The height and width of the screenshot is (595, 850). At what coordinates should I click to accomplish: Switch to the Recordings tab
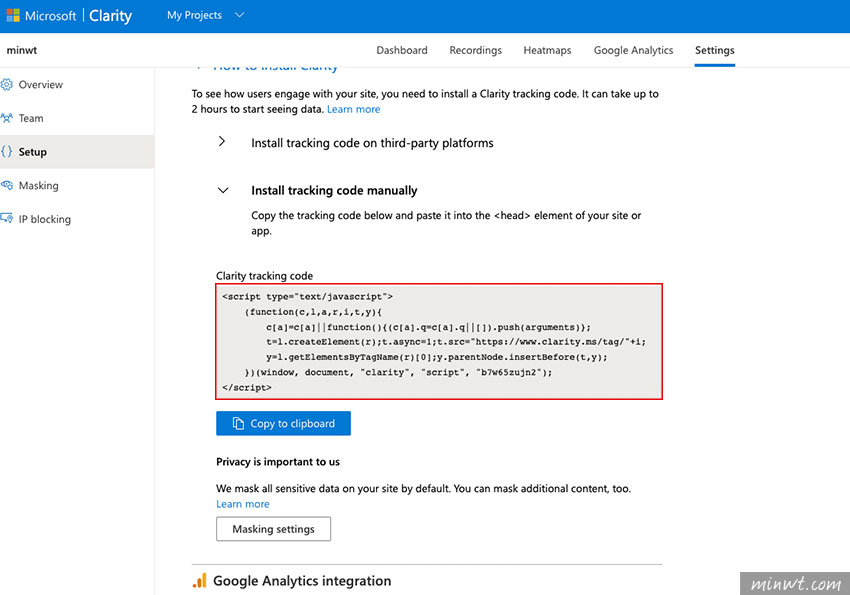coord(475,50)
